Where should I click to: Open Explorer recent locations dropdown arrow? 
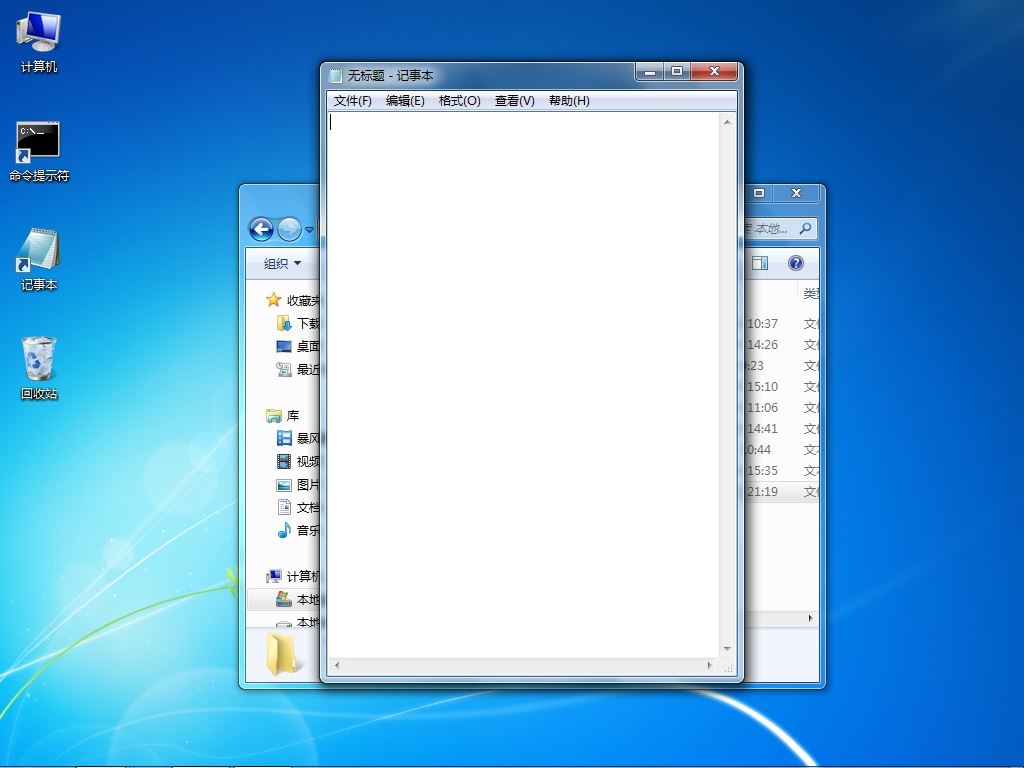point(310,230)
